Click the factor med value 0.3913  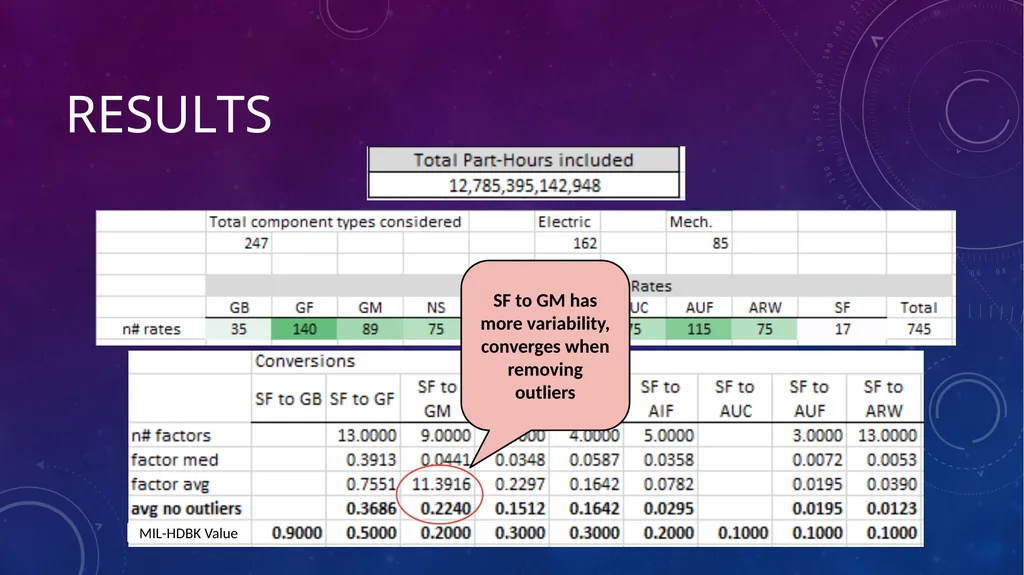pyautogui.click(x=371, y=460)
